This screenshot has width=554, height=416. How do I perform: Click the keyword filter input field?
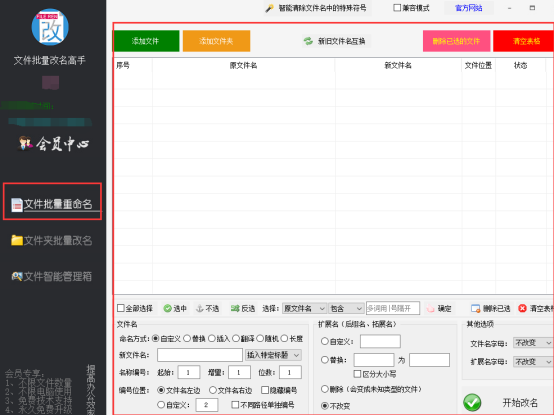pos(393,308)
